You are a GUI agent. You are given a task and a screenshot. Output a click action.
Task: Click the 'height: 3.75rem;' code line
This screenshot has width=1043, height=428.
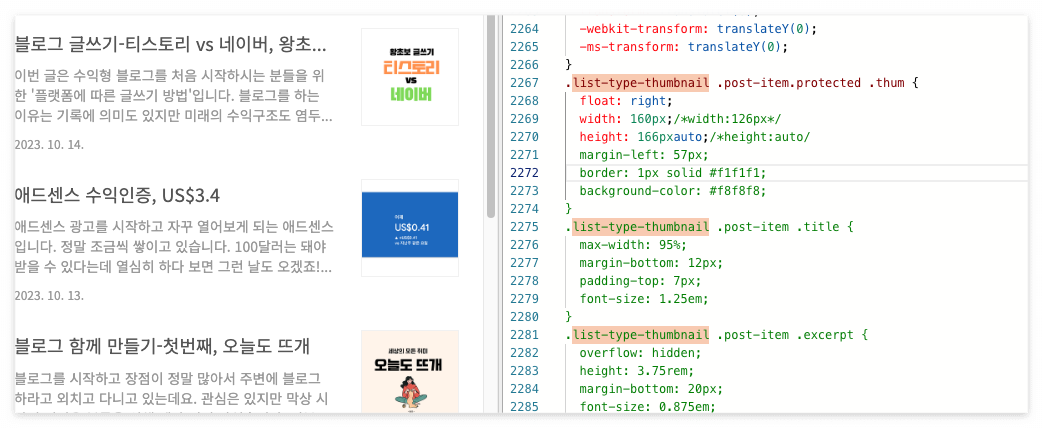tap(637, 371)
